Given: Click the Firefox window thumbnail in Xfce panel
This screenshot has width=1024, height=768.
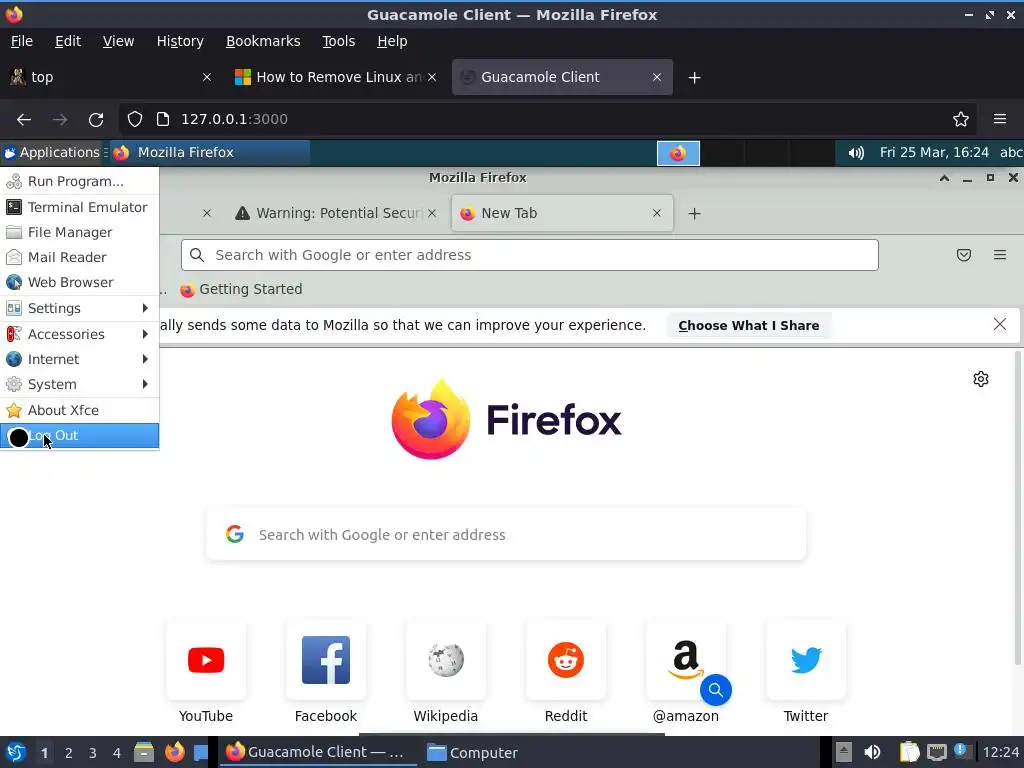Looking at the screenshot, I should tap(678, 153).
